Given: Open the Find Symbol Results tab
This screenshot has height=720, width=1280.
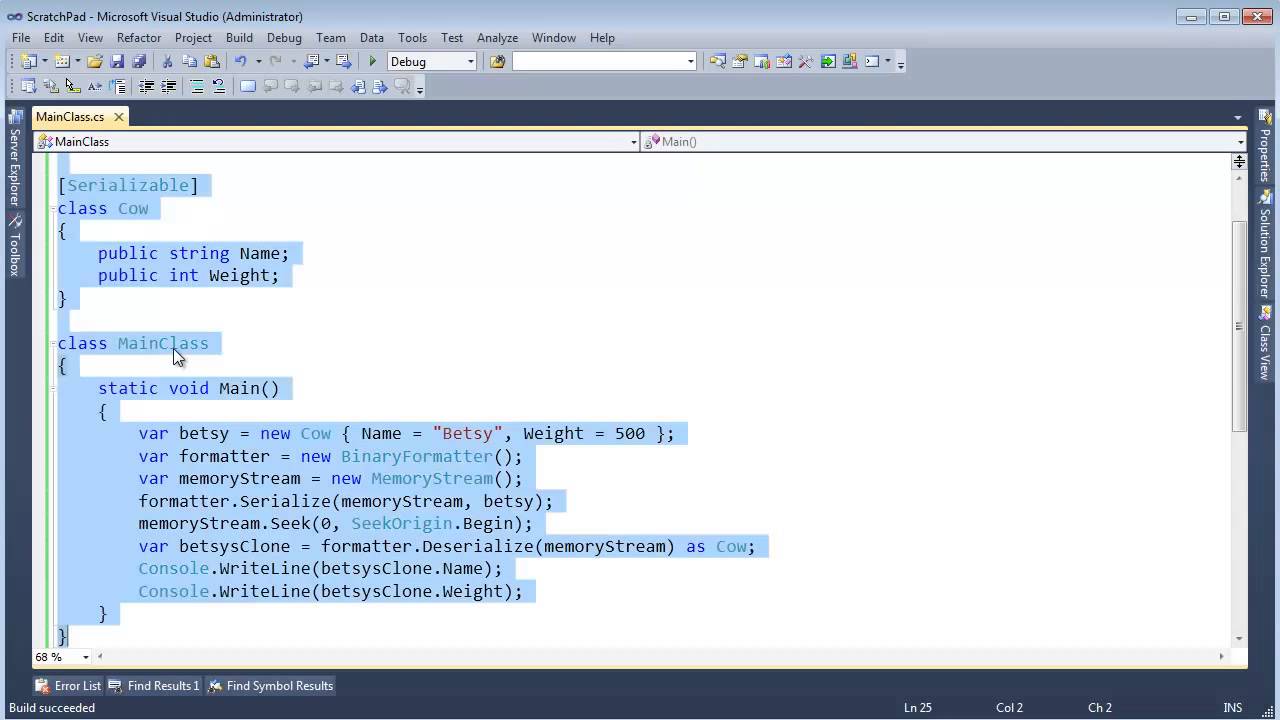Looking at the screenshot, I should pyautogui.click(x=270, y=686).
